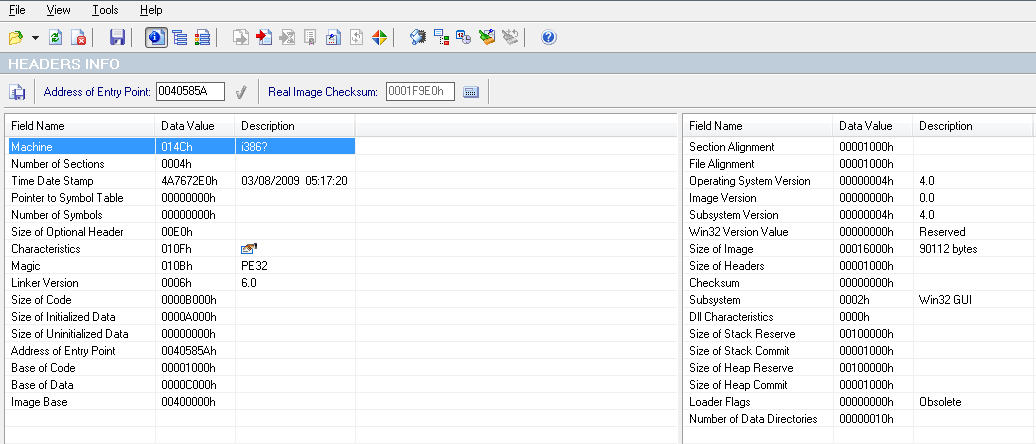The image size is (1036, 444).
Task: Click the greyed certificate signature icon
Action: coord(310,37)
